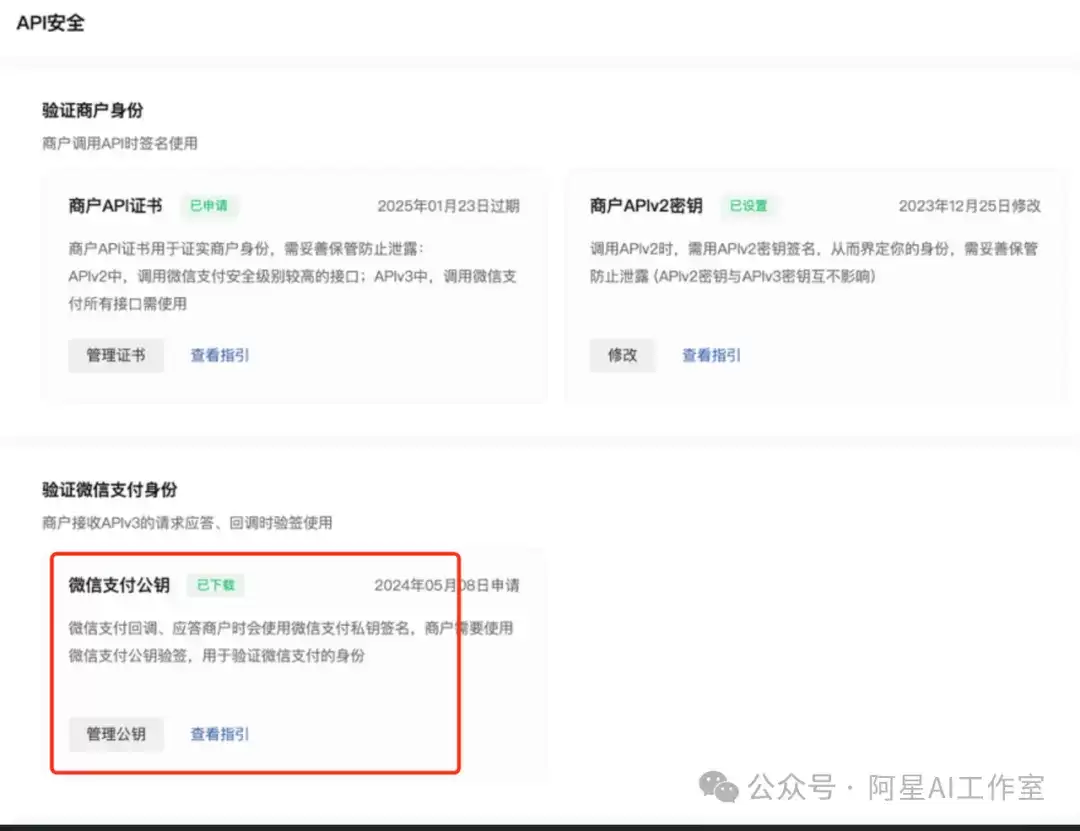
Task: Select the 已申请 status tag
Action: click(209, 205)
